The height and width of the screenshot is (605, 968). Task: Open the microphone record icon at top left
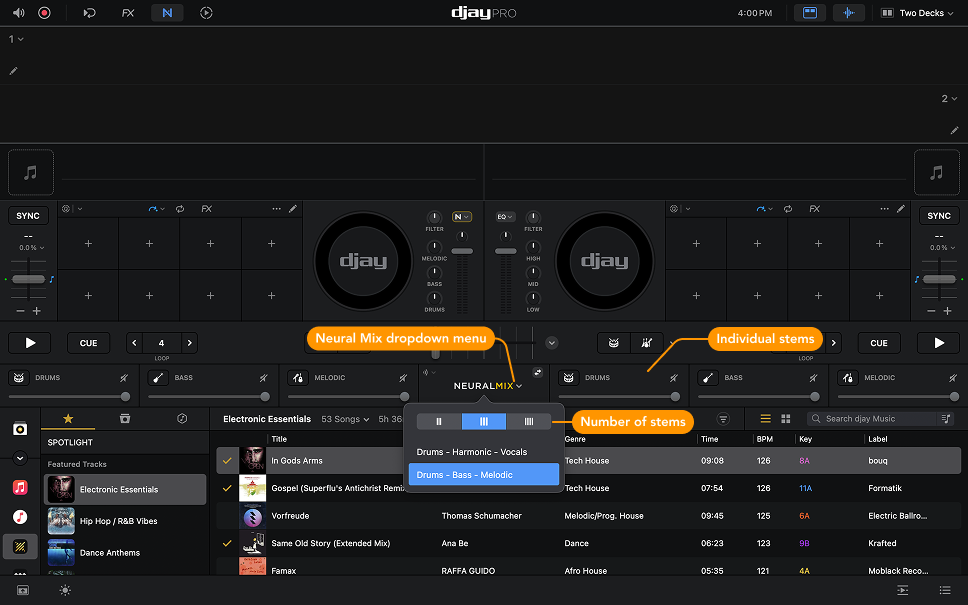pyautogui.click(x=42, y=13)
